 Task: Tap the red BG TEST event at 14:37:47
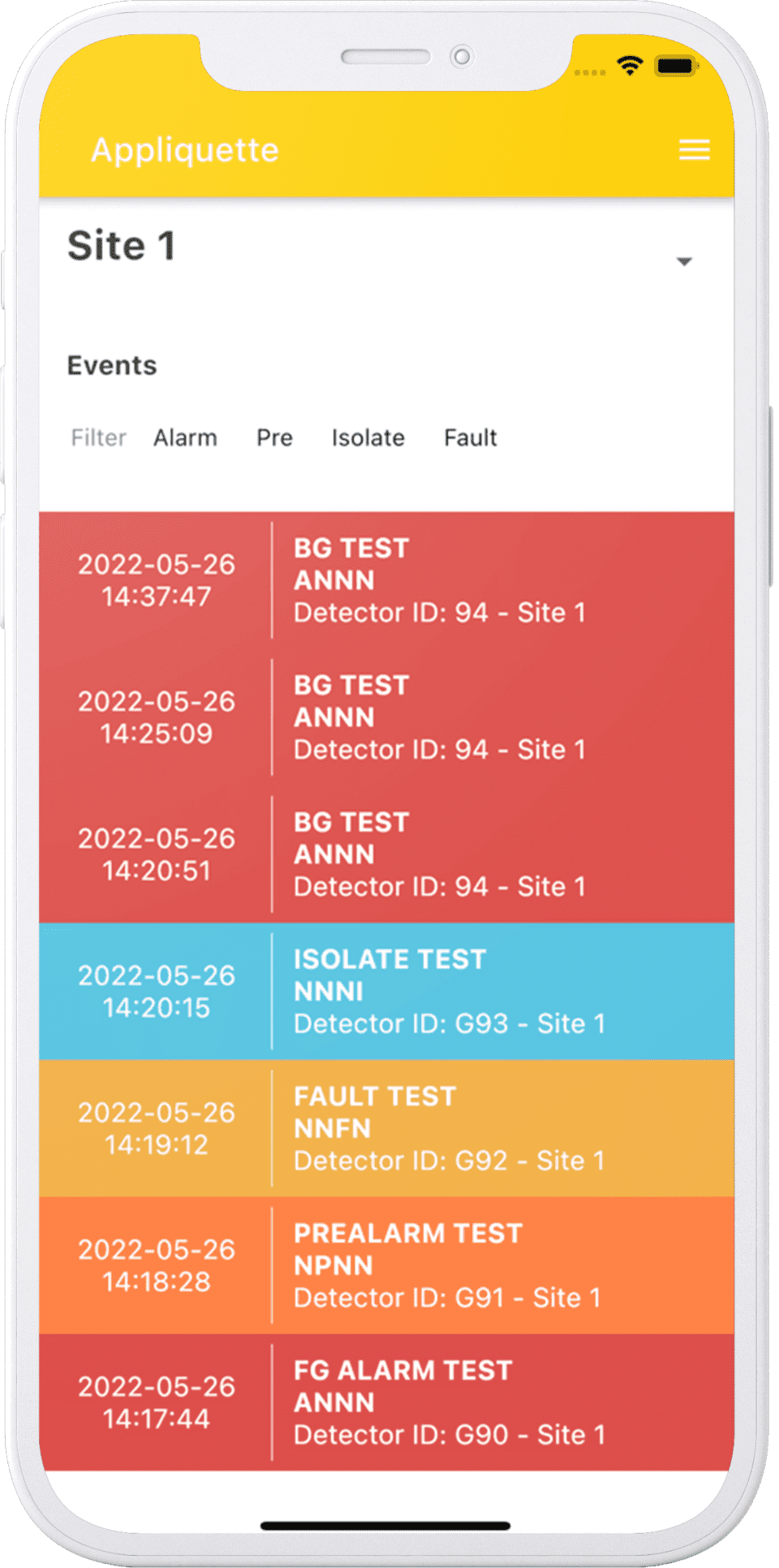coord(389,579)
